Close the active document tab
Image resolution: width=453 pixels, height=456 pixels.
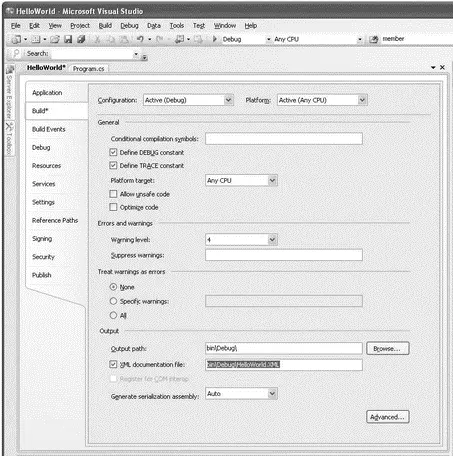point(442,67)
